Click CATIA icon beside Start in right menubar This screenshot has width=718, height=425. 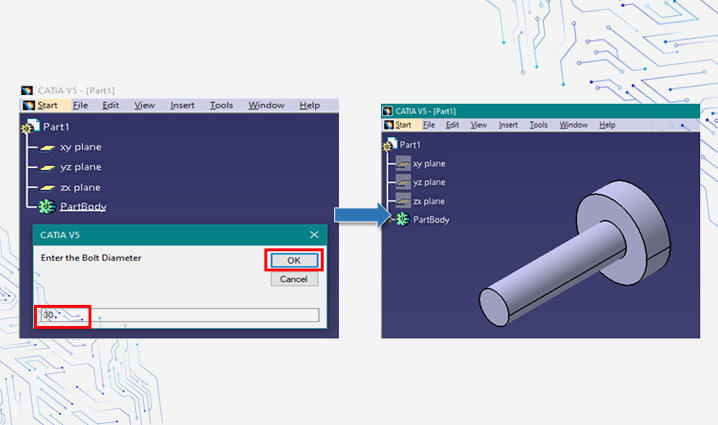[x=389, y=125]
